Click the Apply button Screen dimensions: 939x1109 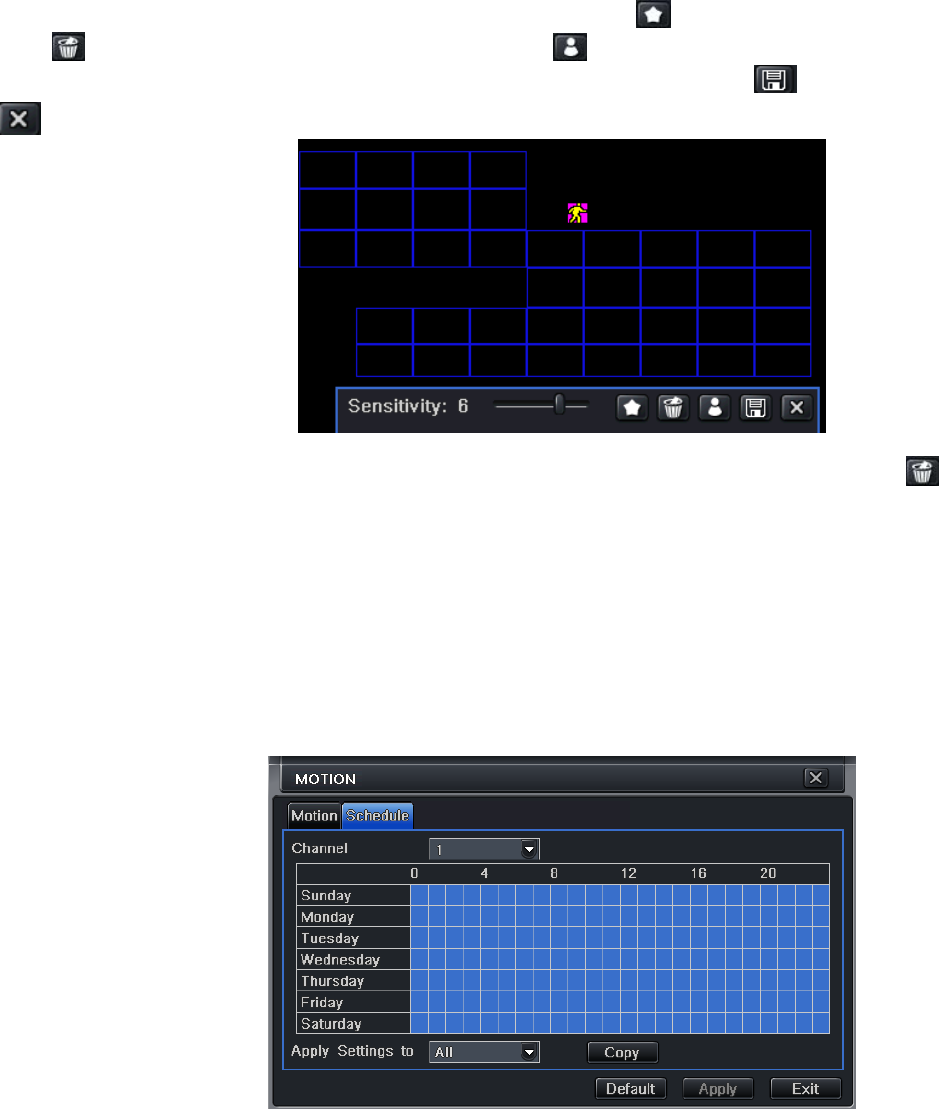click(718, 1088)
